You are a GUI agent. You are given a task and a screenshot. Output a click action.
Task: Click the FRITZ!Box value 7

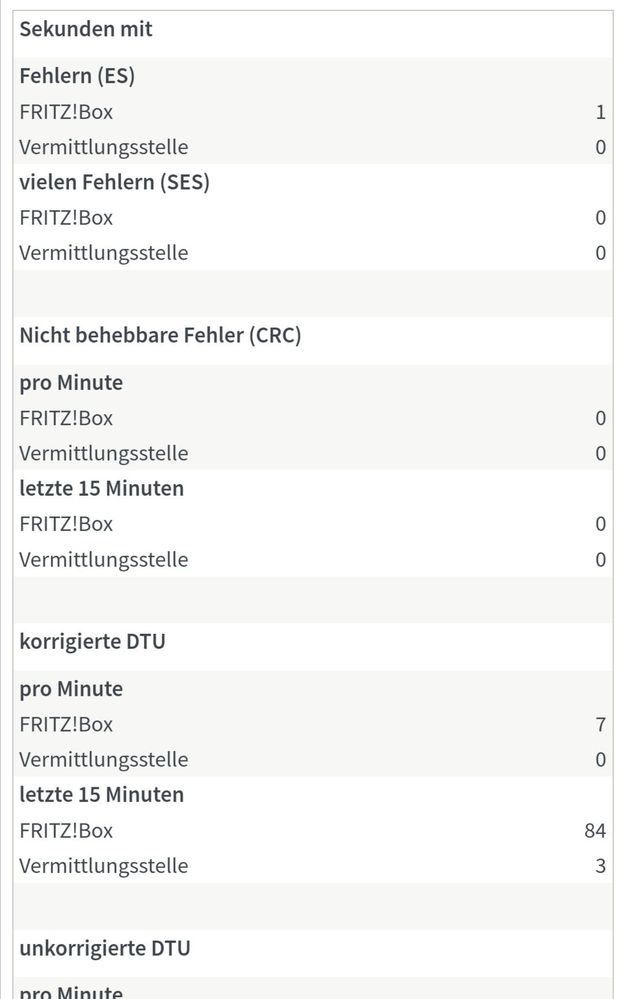coord(600,724)
